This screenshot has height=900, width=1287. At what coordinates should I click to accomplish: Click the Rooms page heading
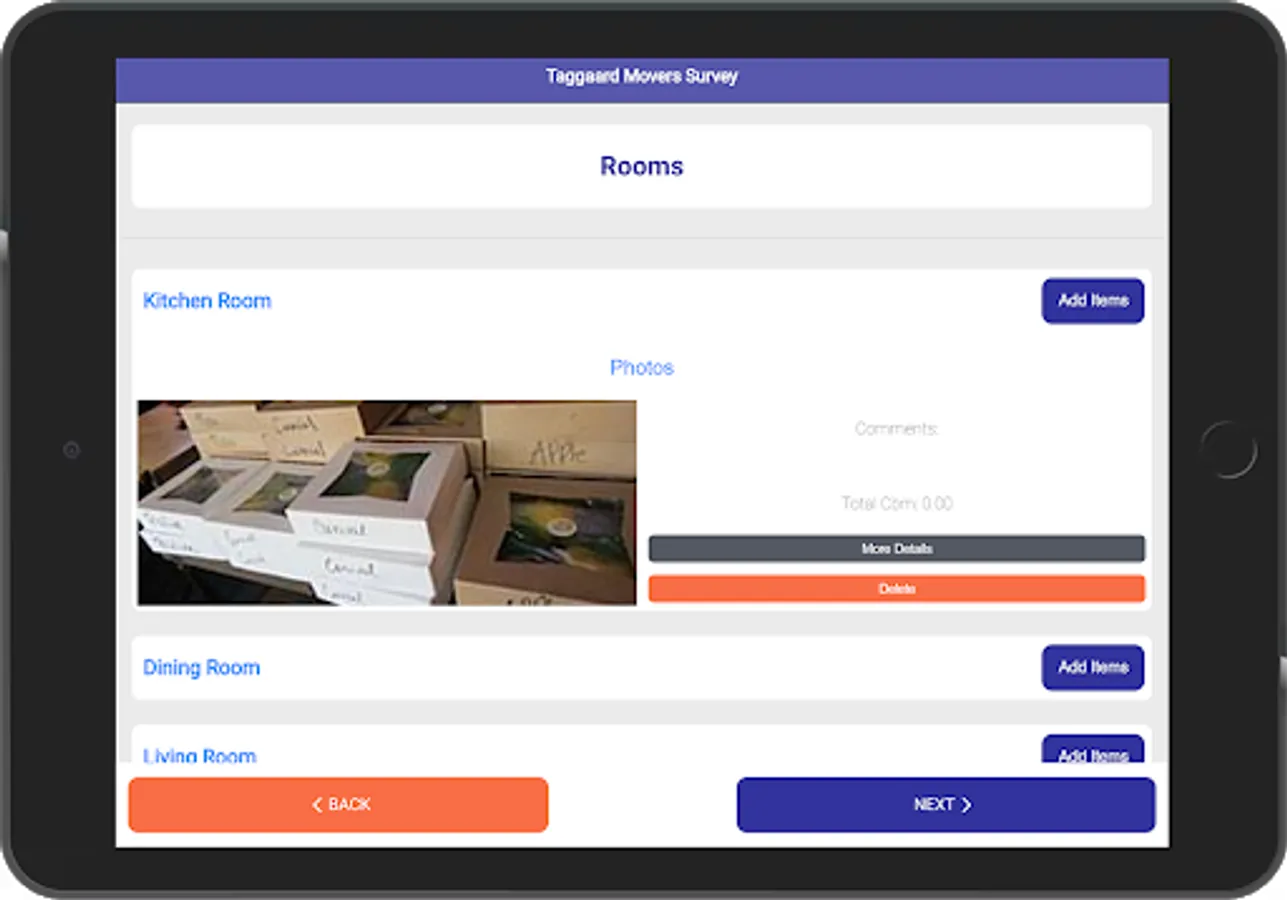[642, 166]
